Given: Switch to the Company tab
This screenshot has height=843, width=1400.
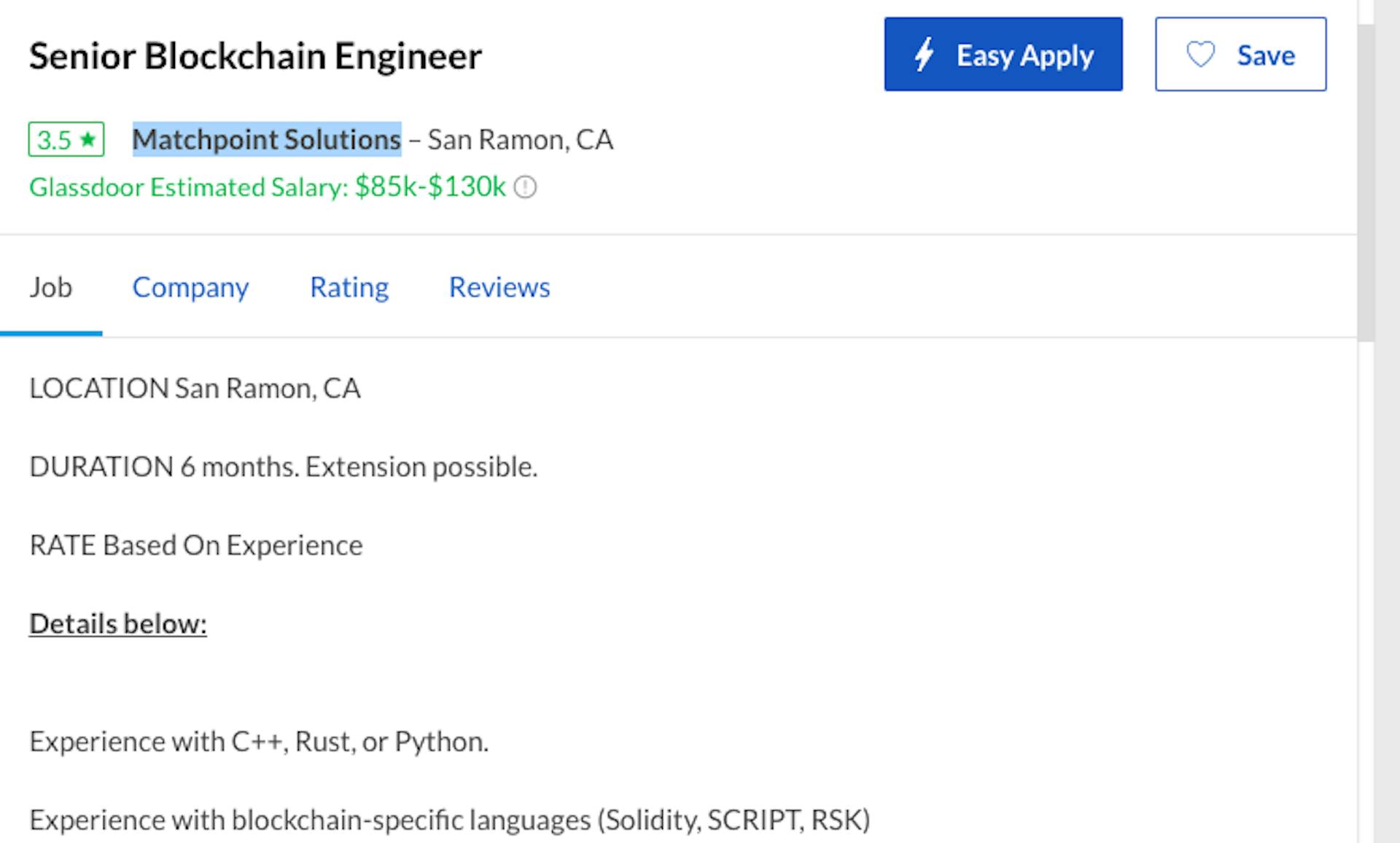Looking at the screenshot, I should [190, 287].
